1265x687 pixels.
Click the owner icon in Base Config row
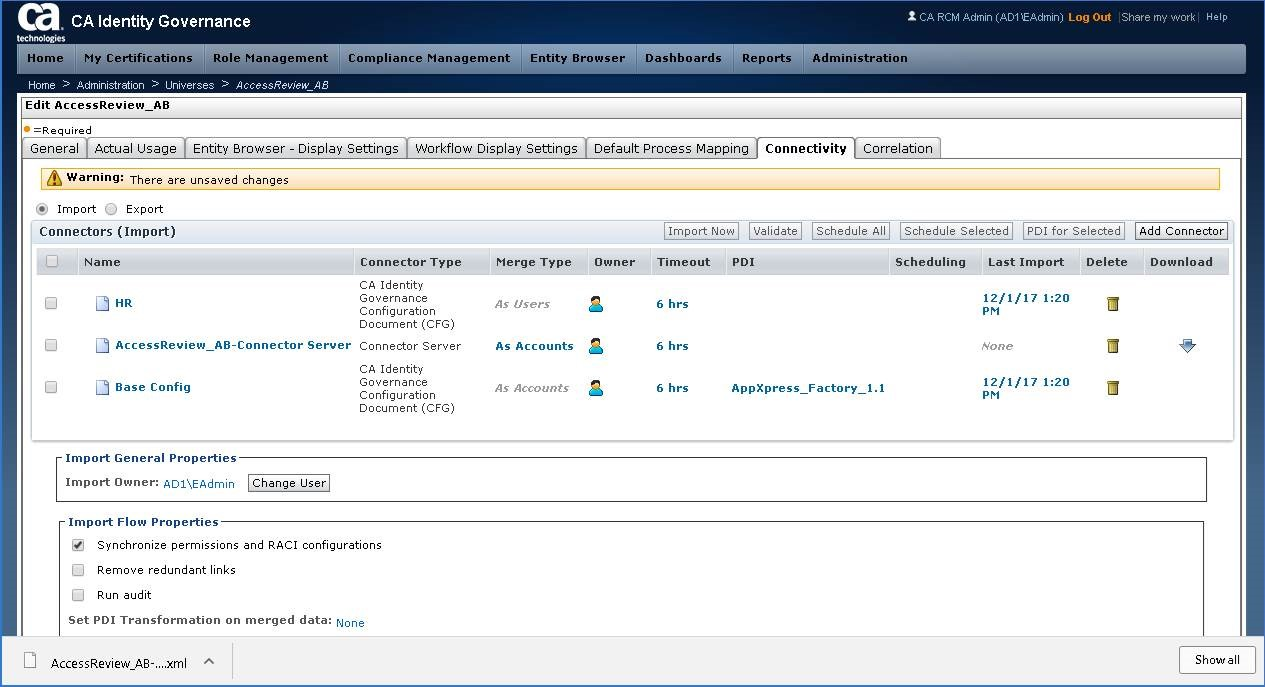596,388
